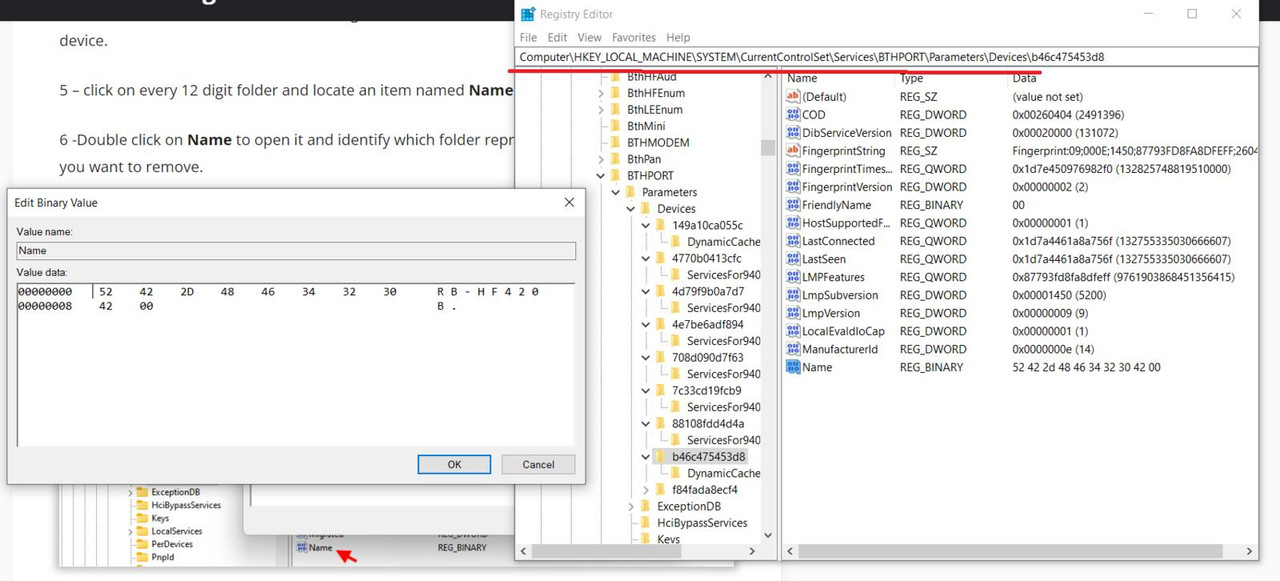The height and width of the screenshot is (581, 1280).
Task: Select DynamicCache under 149a10ca055c
Action: coord(723,241)
